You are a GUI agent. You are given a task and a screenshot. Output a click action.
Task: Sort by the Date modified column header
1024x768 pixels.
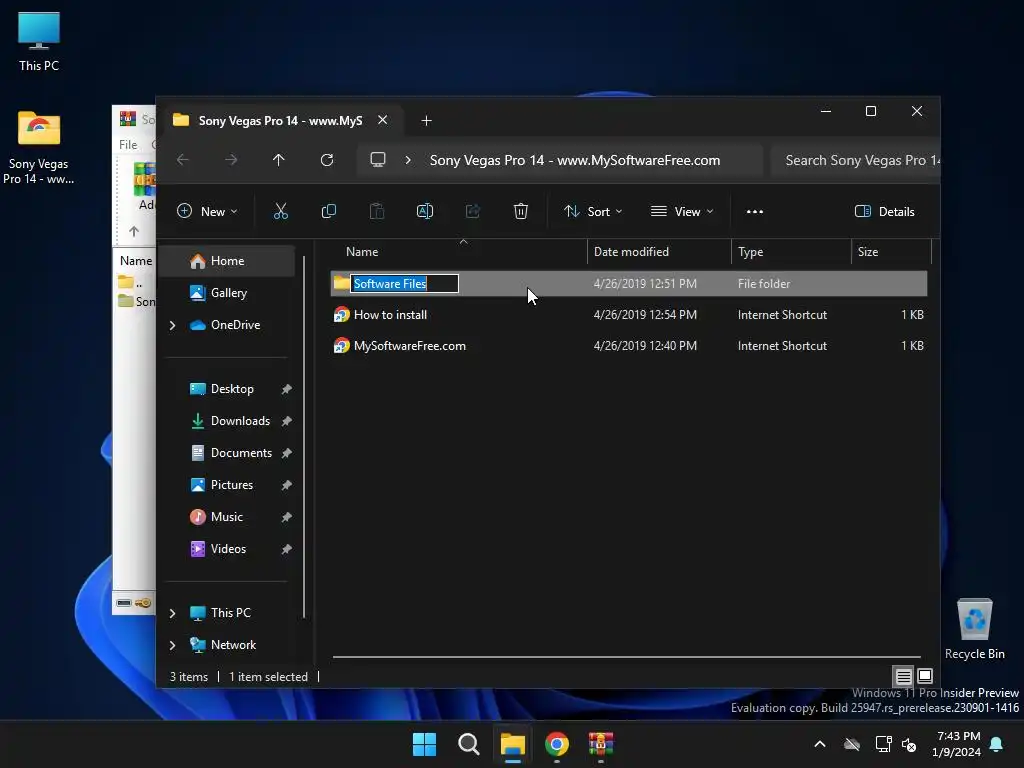pyautogui.click(x=631, y=252)
